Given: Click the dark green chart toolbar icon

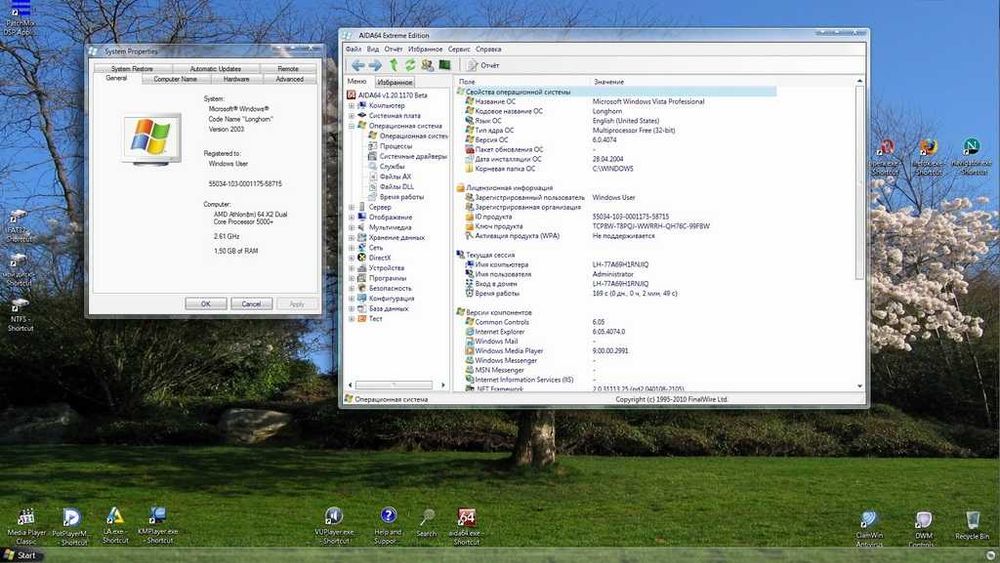Looking at the screenshot, I should pyautogui.click(x=445, y=65).
